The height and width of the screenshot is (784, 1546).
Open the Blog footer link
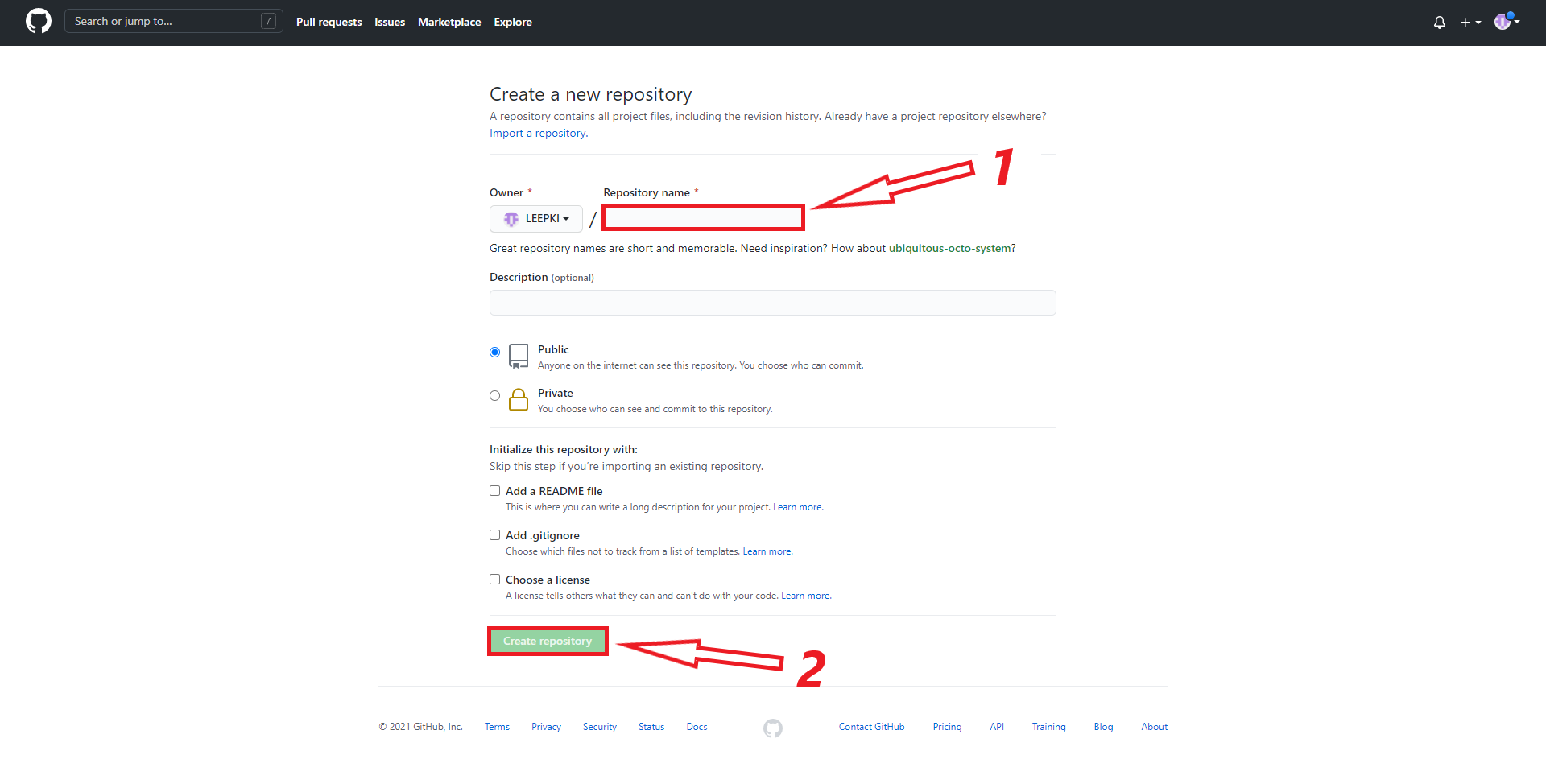1103,728
